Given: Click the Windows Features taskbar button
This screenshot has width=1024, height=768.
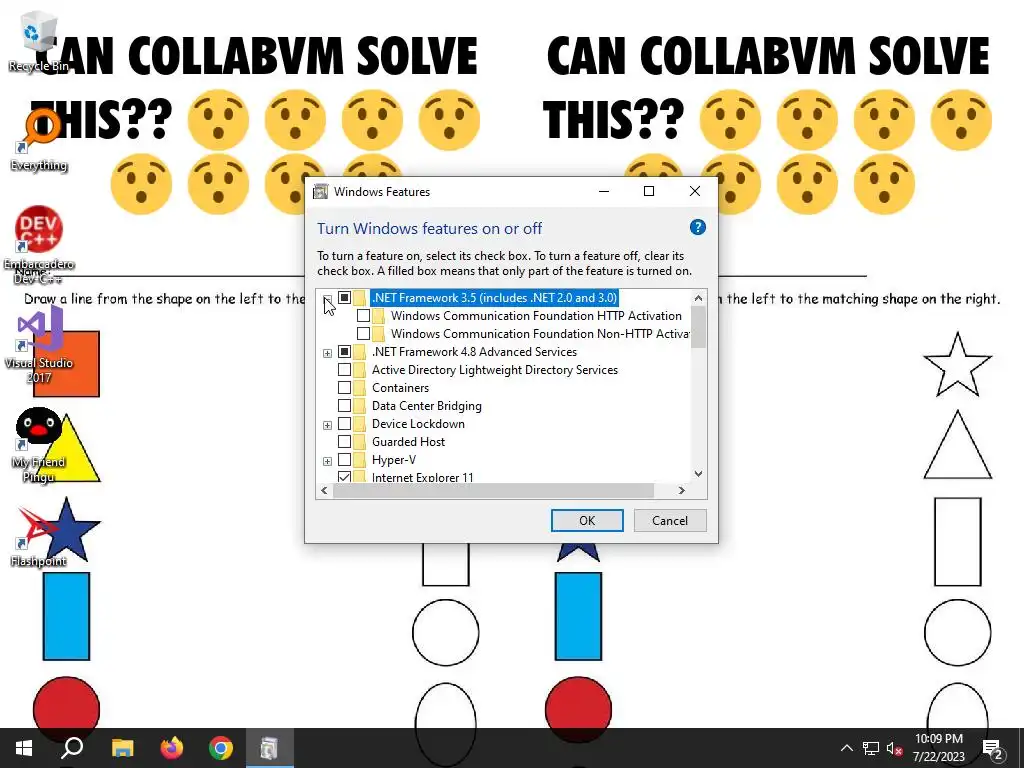Looking at the screenshot, I should pos(270,748).
